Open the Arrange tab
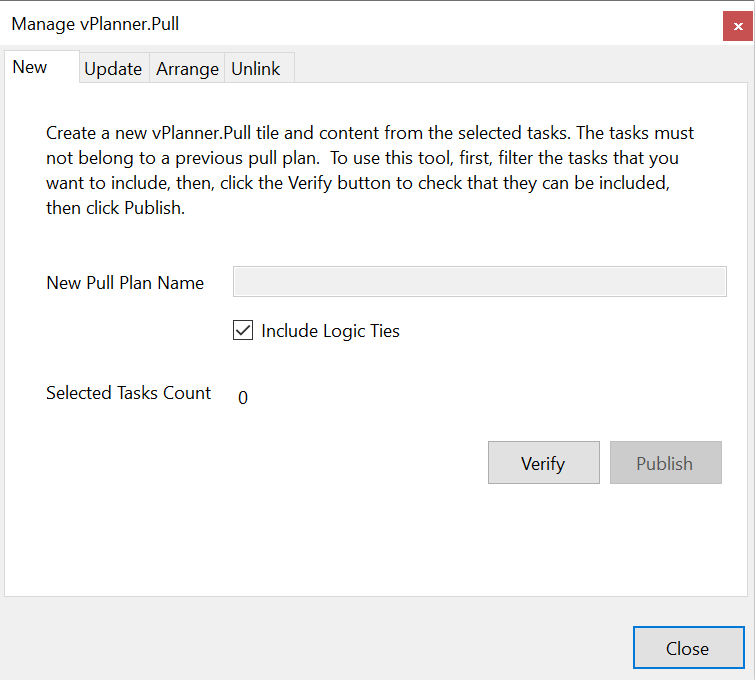The image size is (755, 680). [x=187, y=68]
